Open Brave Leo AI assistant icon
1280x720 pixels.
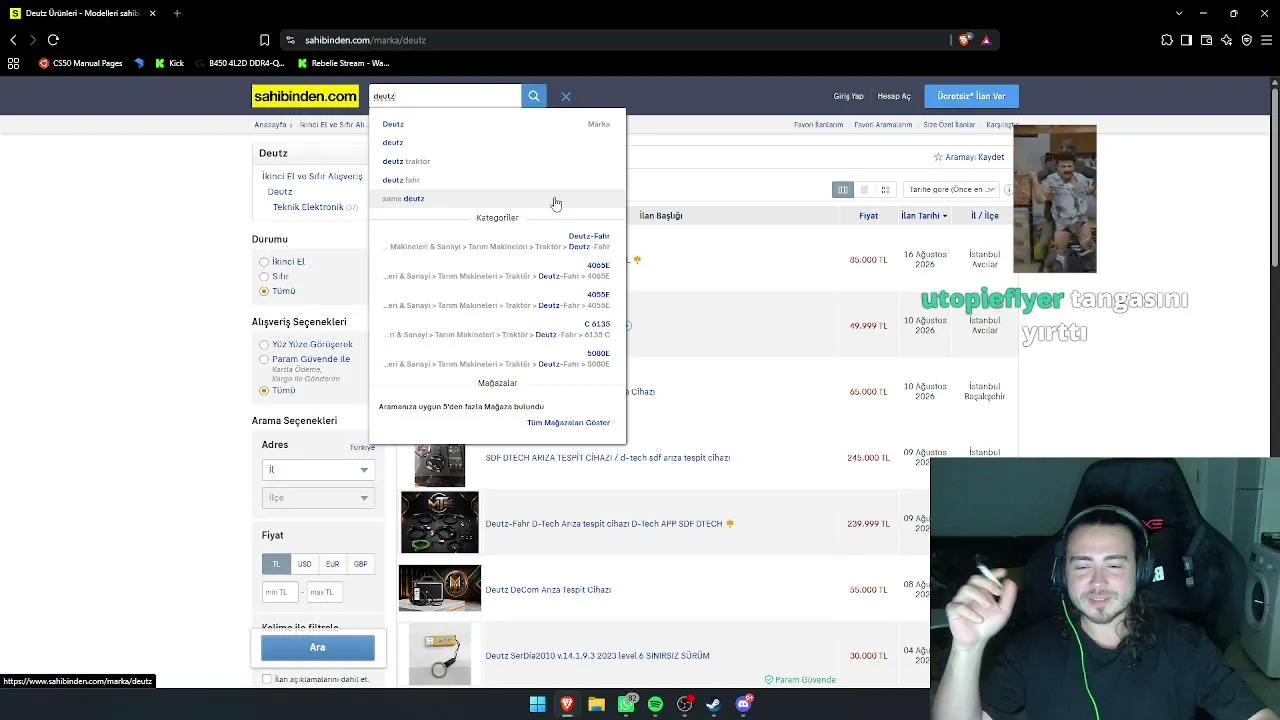(x=1226, y=40)
